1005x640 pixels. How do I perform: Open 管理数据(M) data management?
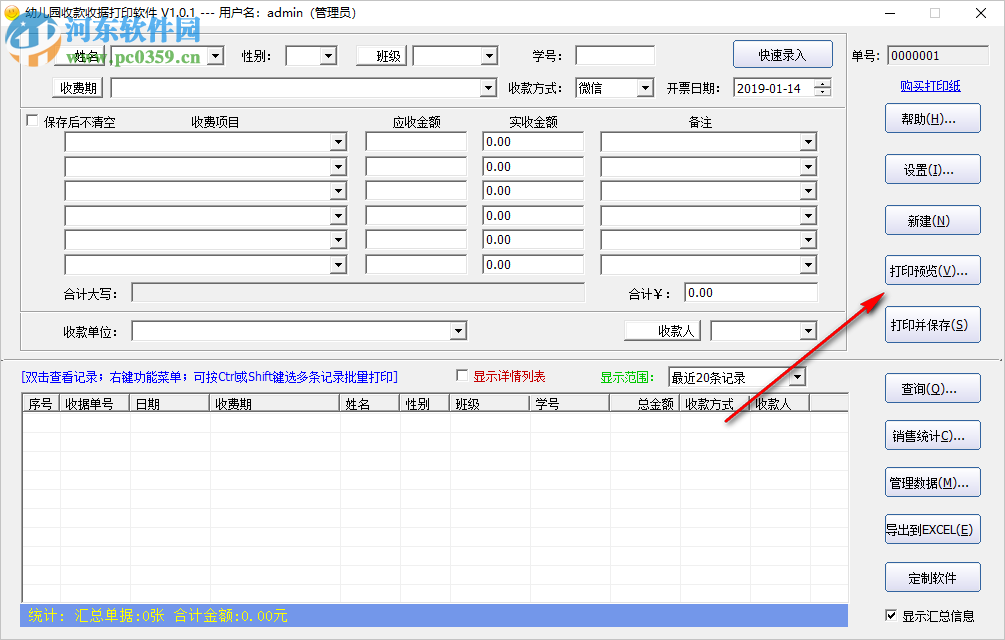933,482
